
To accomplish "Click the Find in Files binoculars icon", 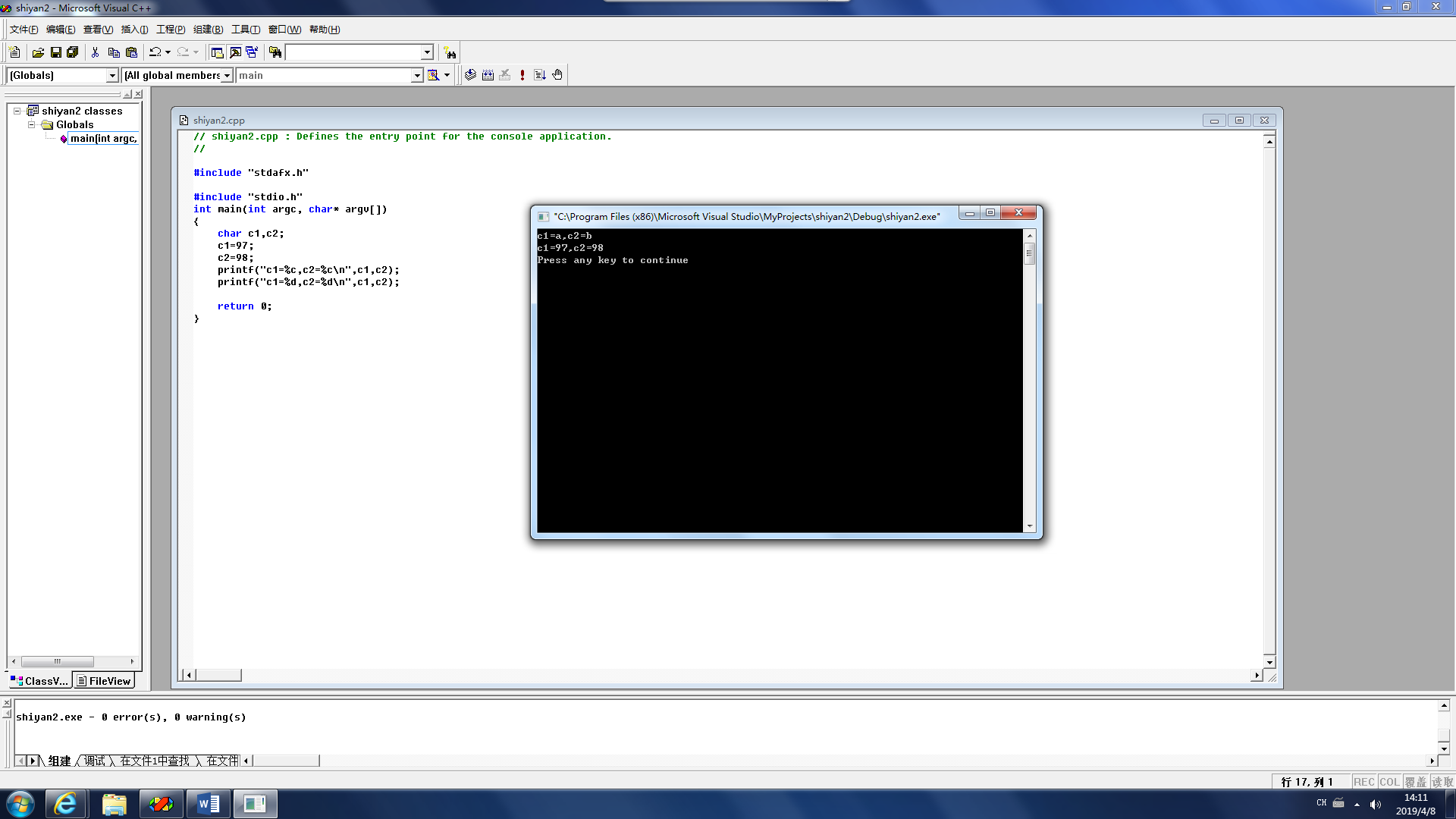I will (275, 52).
